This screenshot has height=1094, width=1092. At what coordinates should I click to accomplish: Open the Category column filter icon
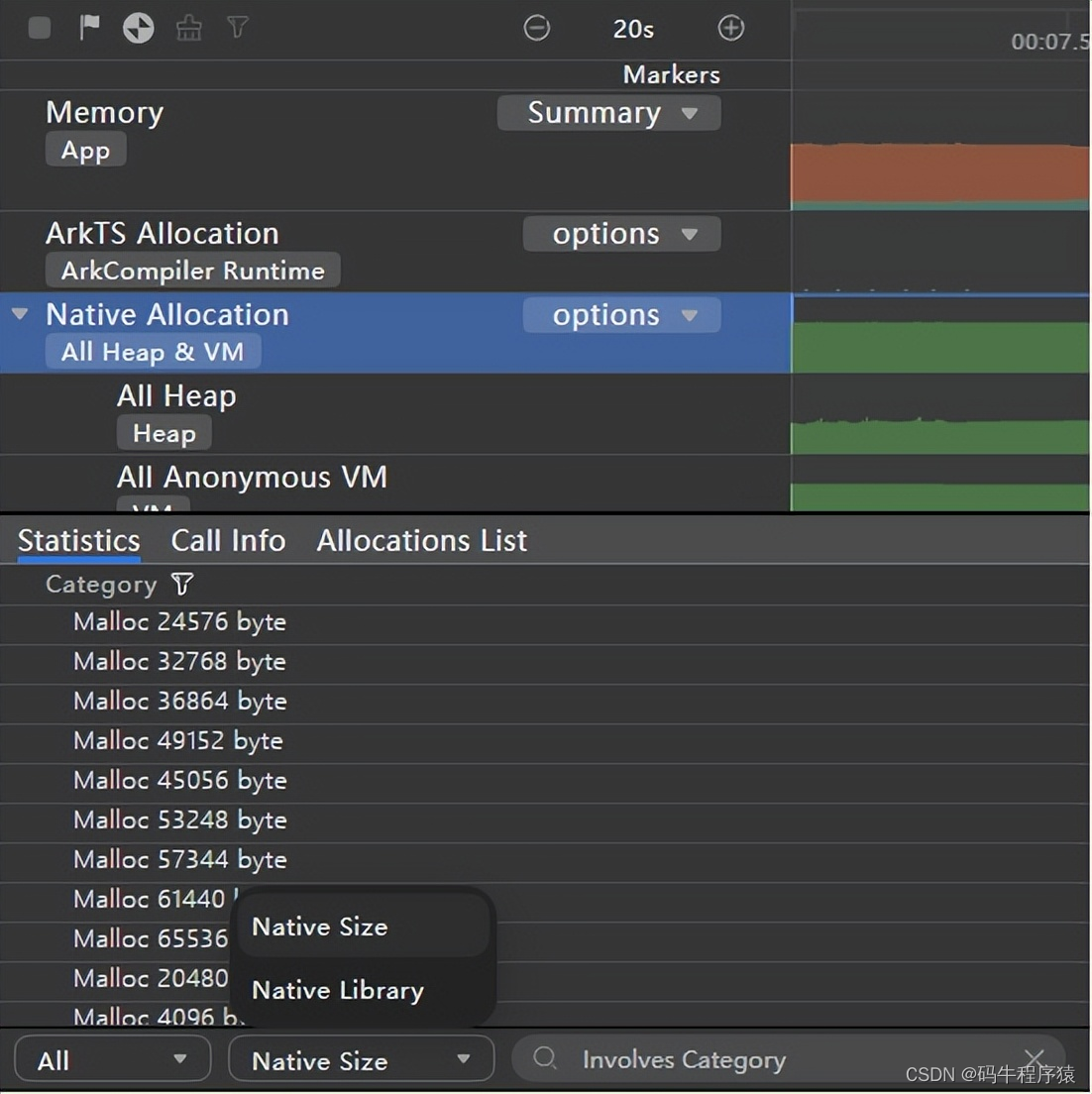[182, 584]
